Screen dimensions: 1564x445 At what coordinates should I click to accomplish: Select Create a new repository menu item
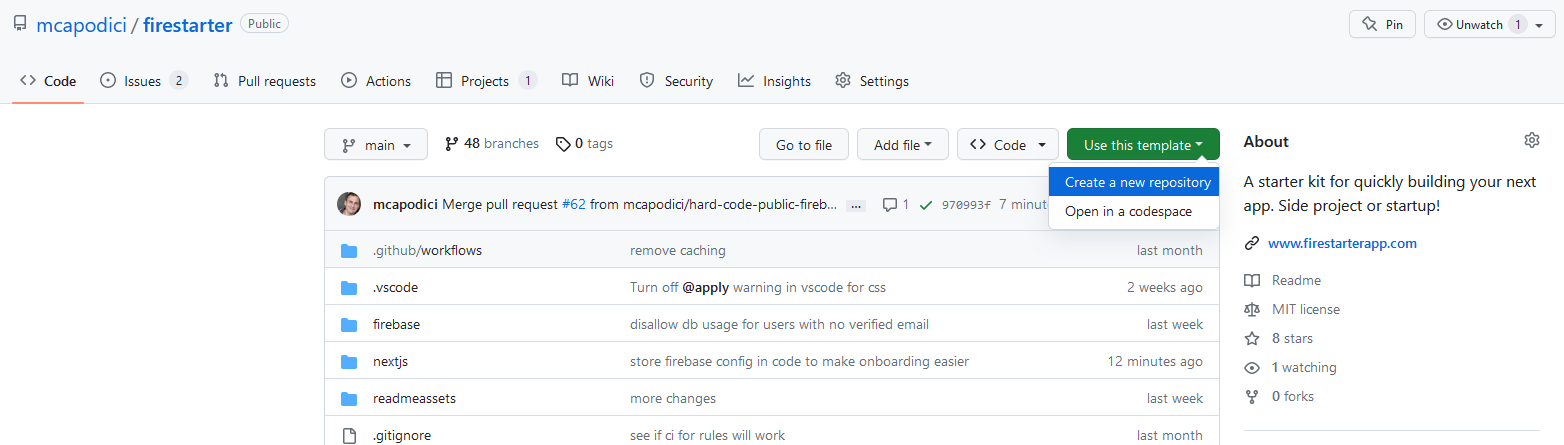(x=1133, y=182)
